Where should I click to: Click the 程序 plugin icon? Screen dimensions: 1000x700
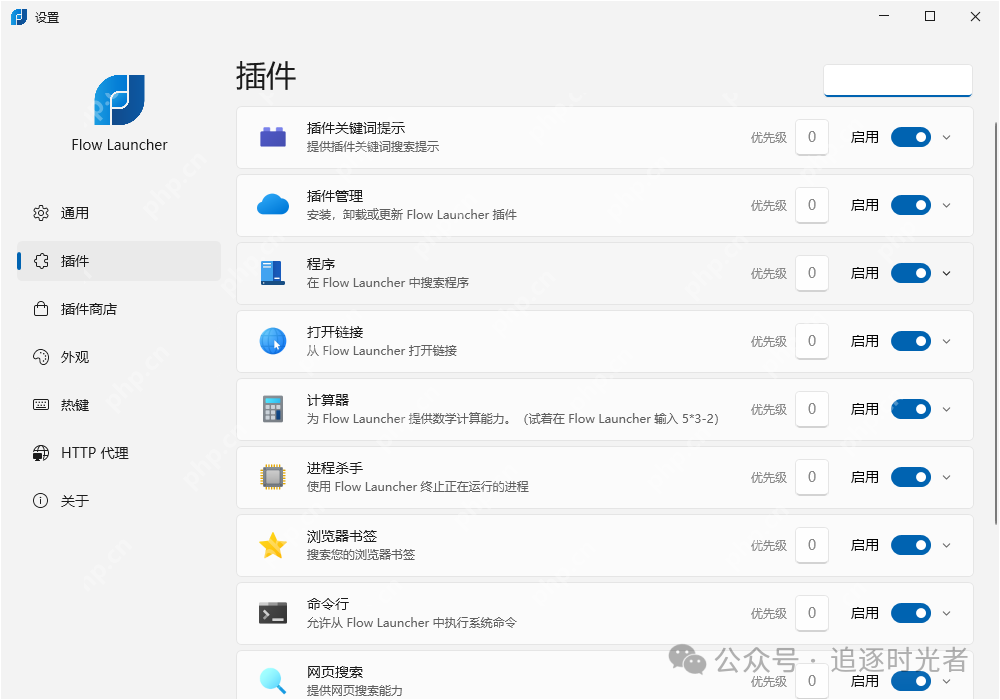(x=273, y=273)
